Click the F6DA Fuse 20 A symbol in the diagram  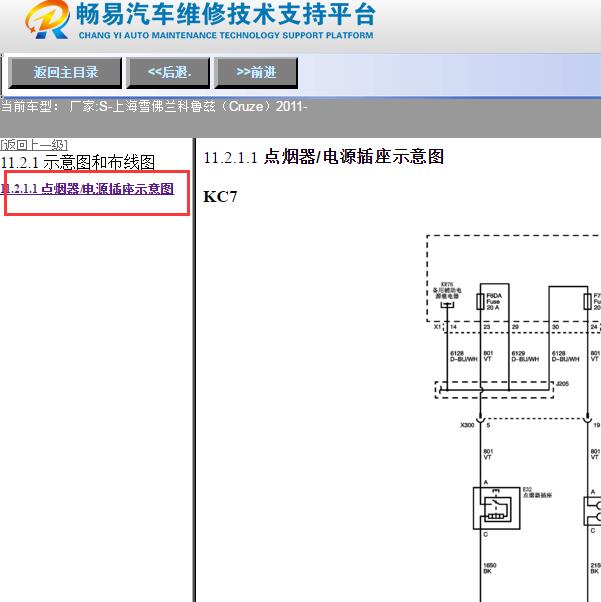pyautogui.click(x=480, y=301)
